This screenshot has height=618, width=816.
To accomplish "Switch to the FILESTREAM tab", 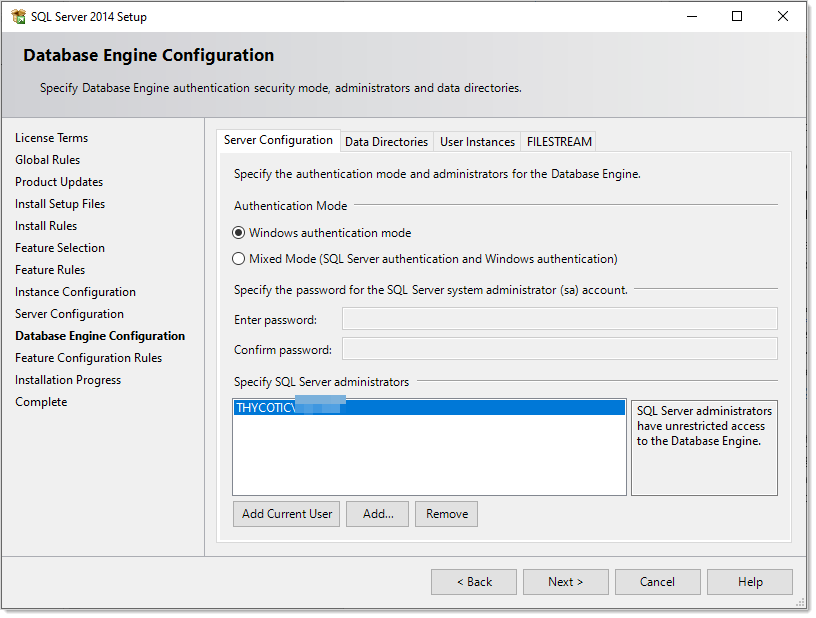I will tap(559, 142).
